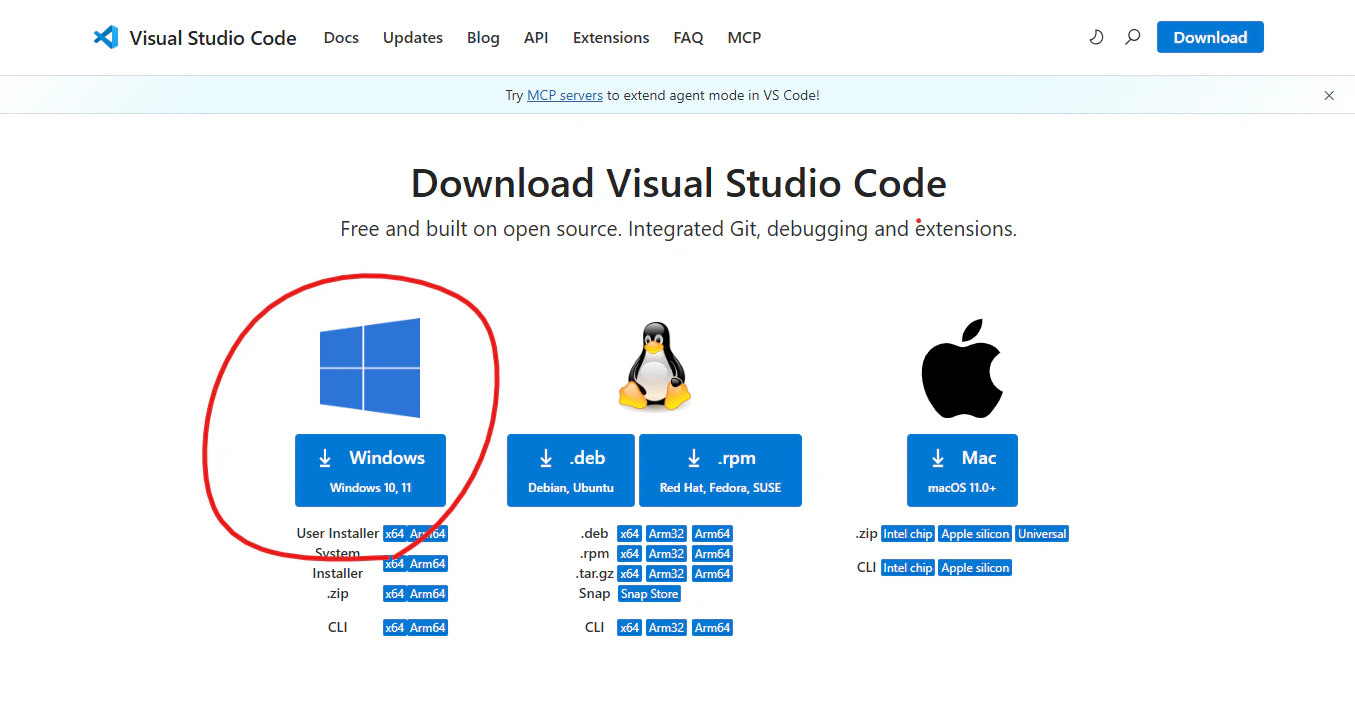
Task: Click the header Download button
Action: 1210,37
